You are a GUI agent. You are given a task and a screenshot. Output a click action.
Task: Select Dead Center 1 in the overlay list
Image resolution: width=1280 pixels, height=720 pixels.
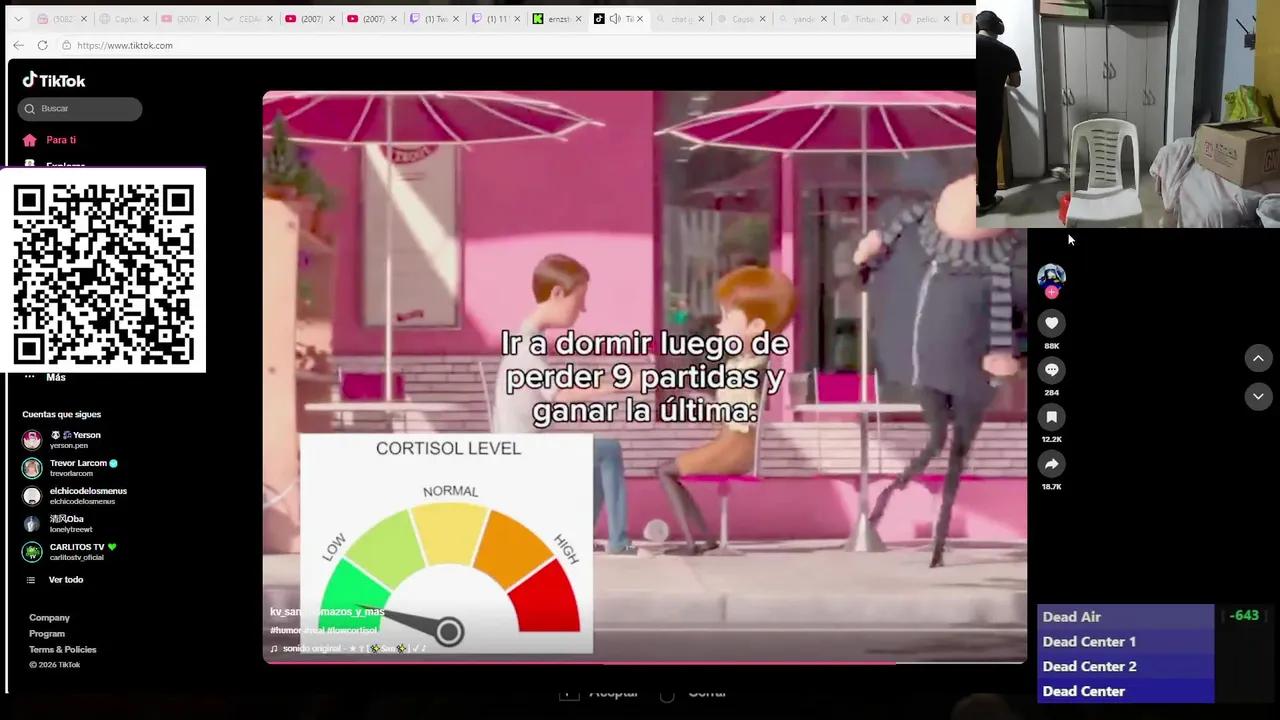point(1125,642)
